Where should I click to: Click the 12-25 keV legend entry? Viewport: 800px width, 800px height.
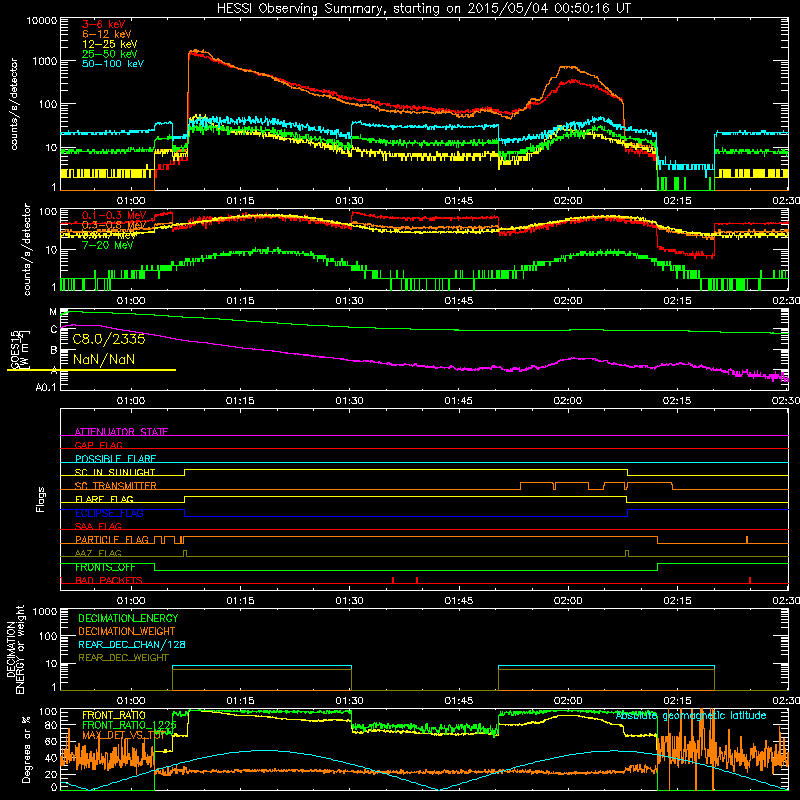[x=109, y=44]
